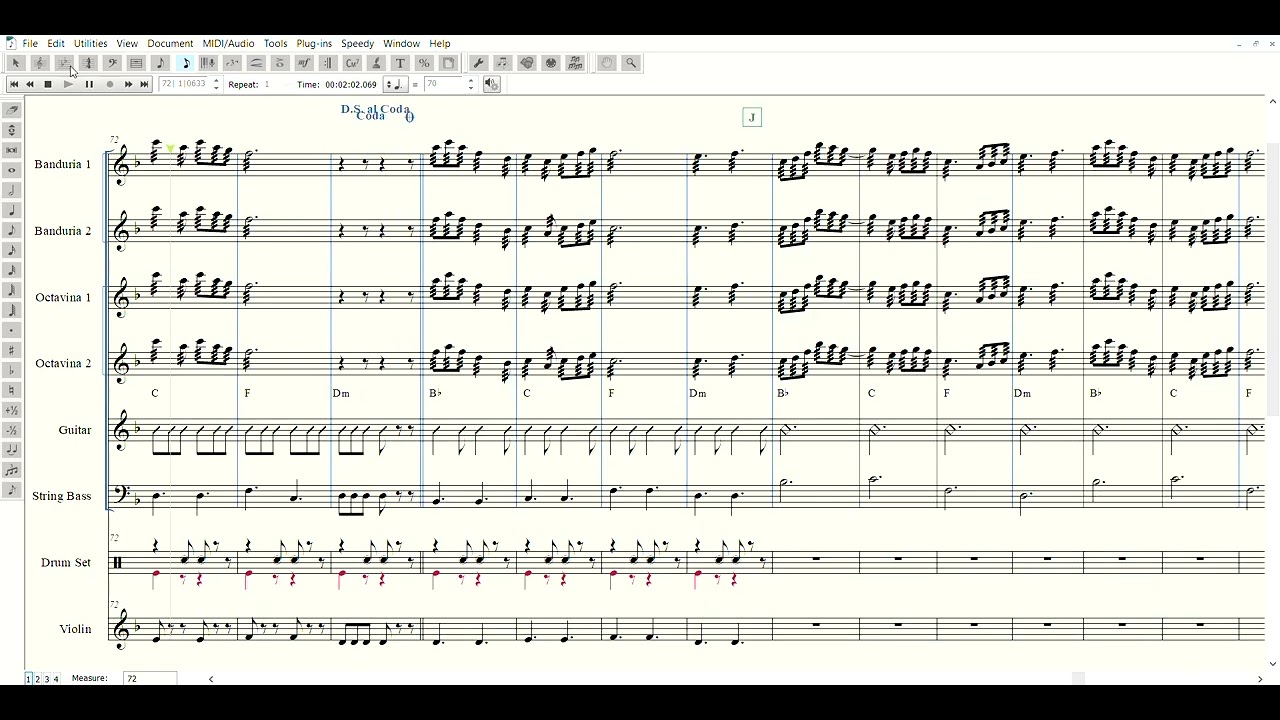Select the Expression mf tool

304,63
